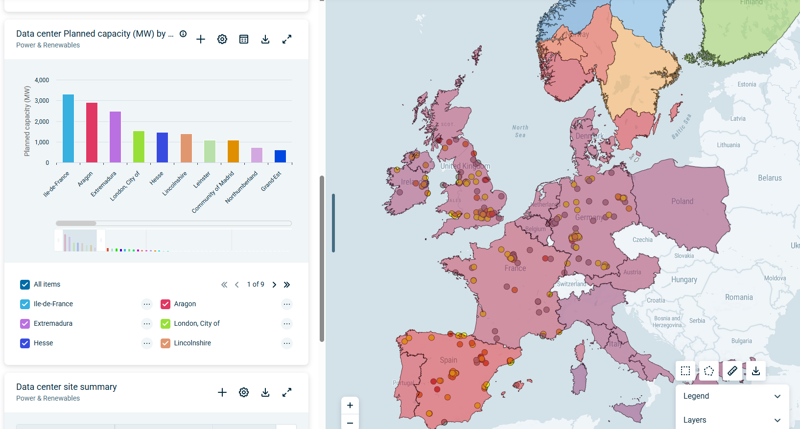Click plus icon on Data center site summary
Screen dimensions: 800x429
tap(222, 392)
